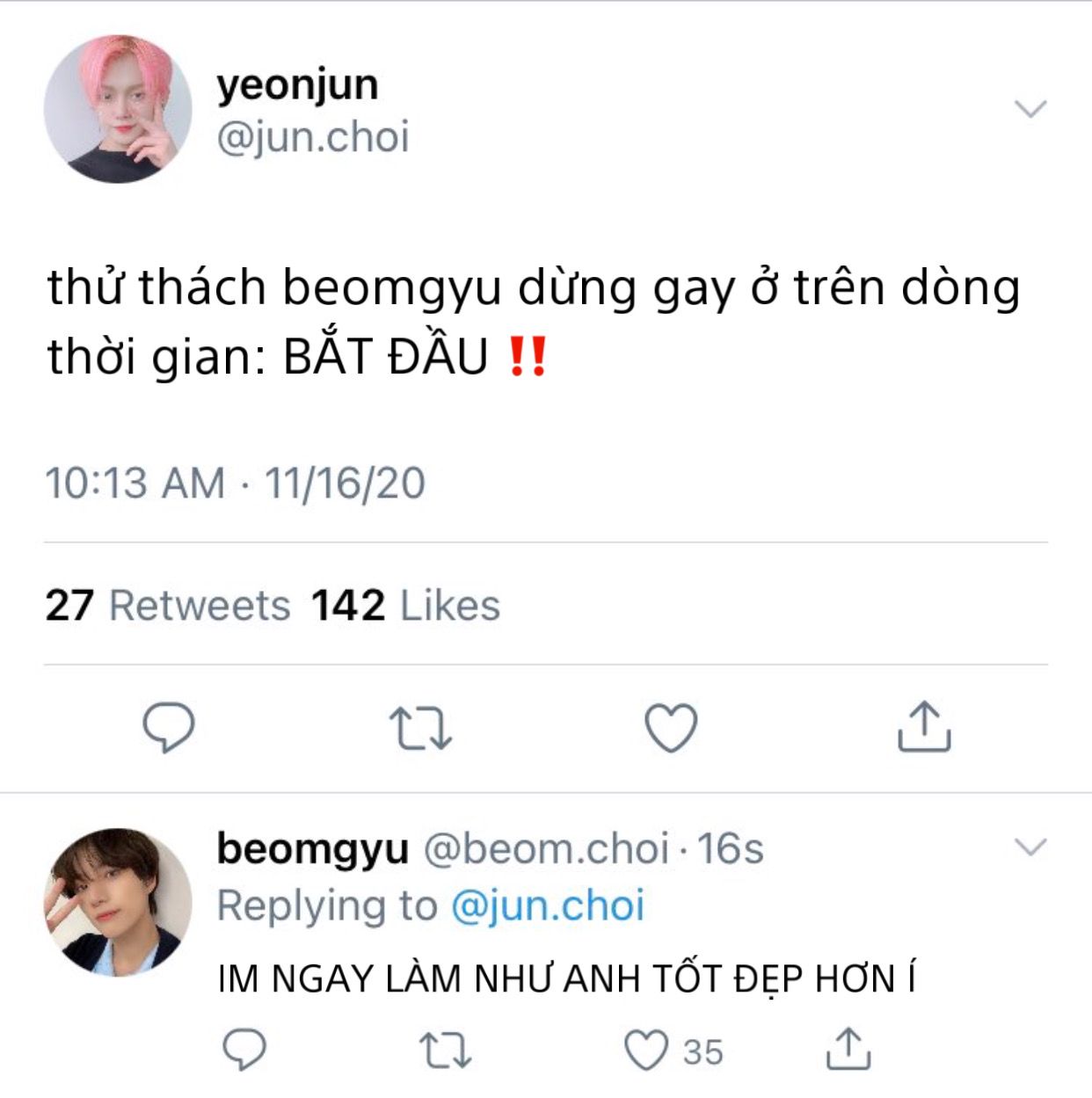
Task: View the 142 Likes list
Action: [x=405, y=606]
